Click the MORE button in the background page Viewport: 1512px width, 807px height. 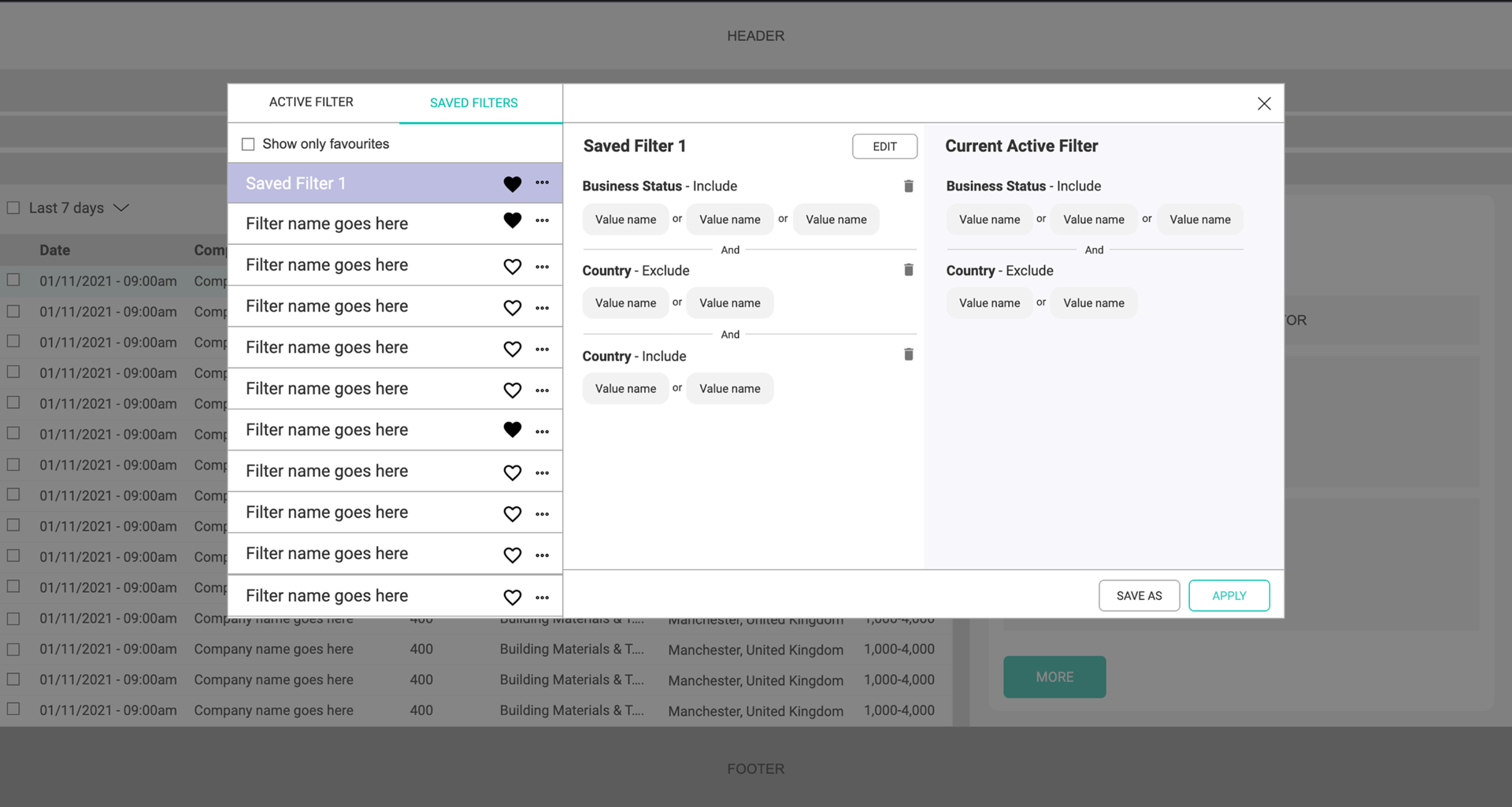coord(1054,677)
